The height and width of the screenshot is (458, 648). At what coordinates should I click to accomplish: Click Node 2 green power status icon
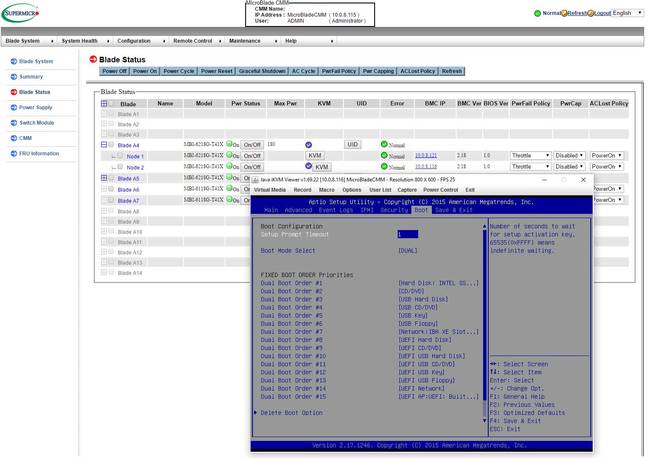(229, 166)
